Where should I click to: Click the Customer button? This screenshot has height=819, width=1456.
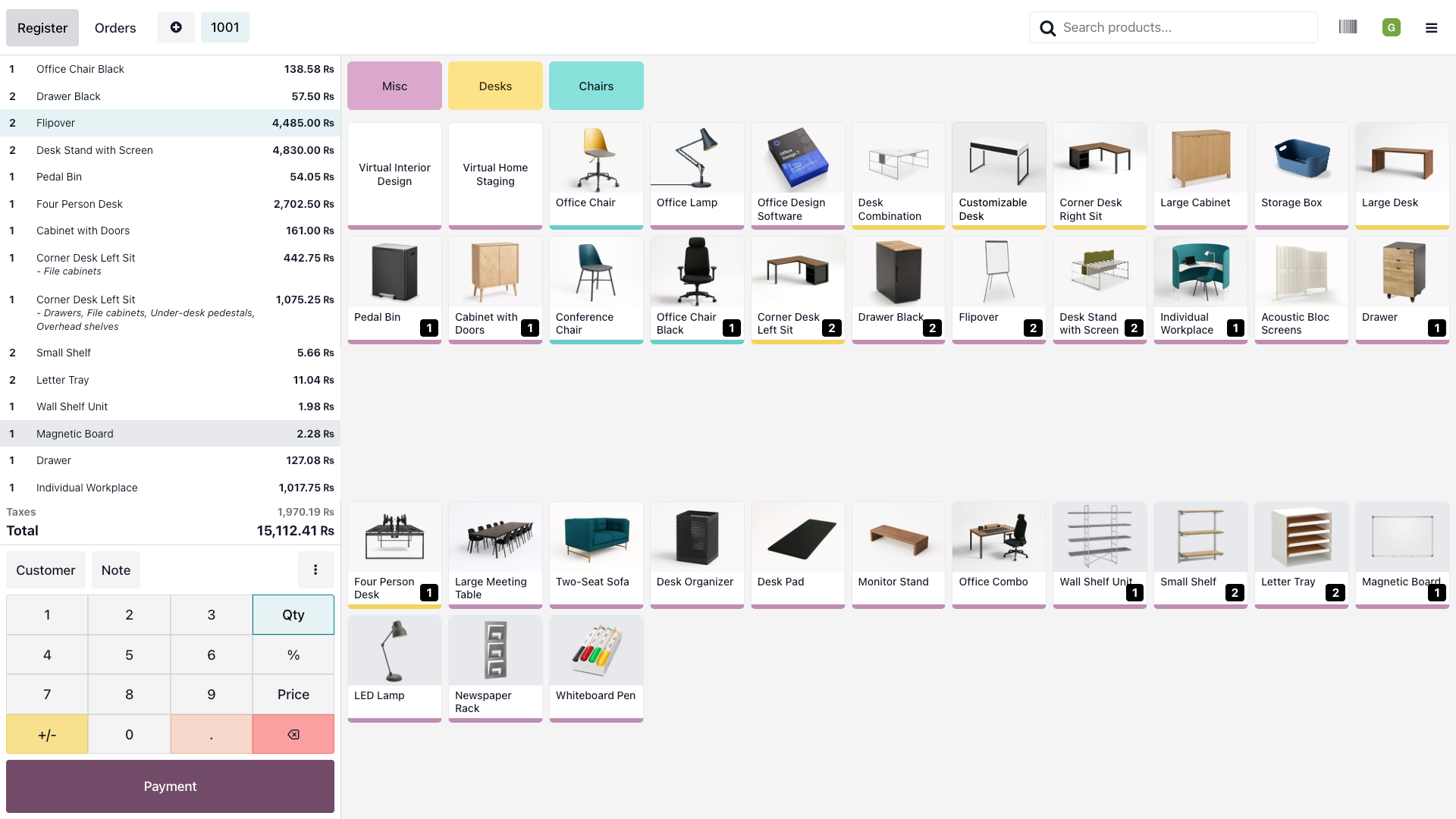point(45,570)
